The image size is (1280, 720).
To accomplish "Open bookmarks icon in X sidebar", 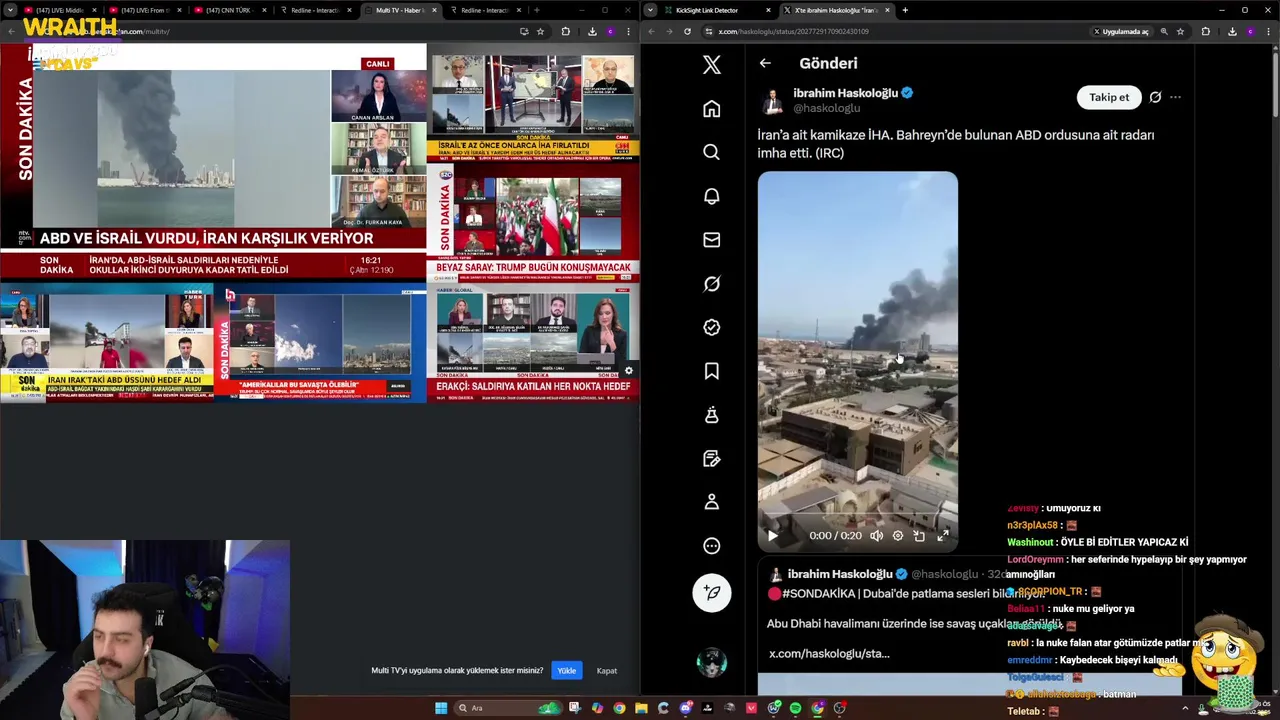I will tap(711, 371).
